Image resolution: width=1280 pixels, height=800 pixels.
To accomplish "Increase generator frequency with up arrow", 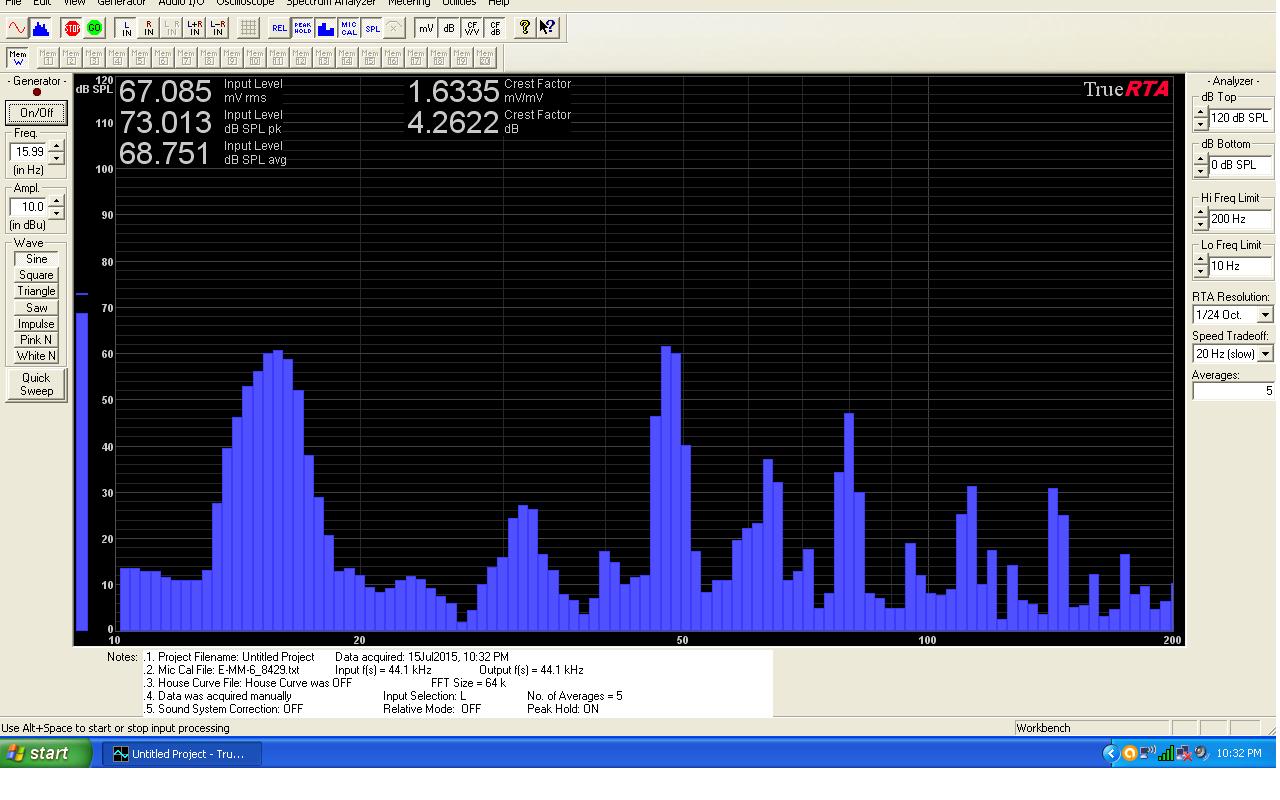I will 56,147.
